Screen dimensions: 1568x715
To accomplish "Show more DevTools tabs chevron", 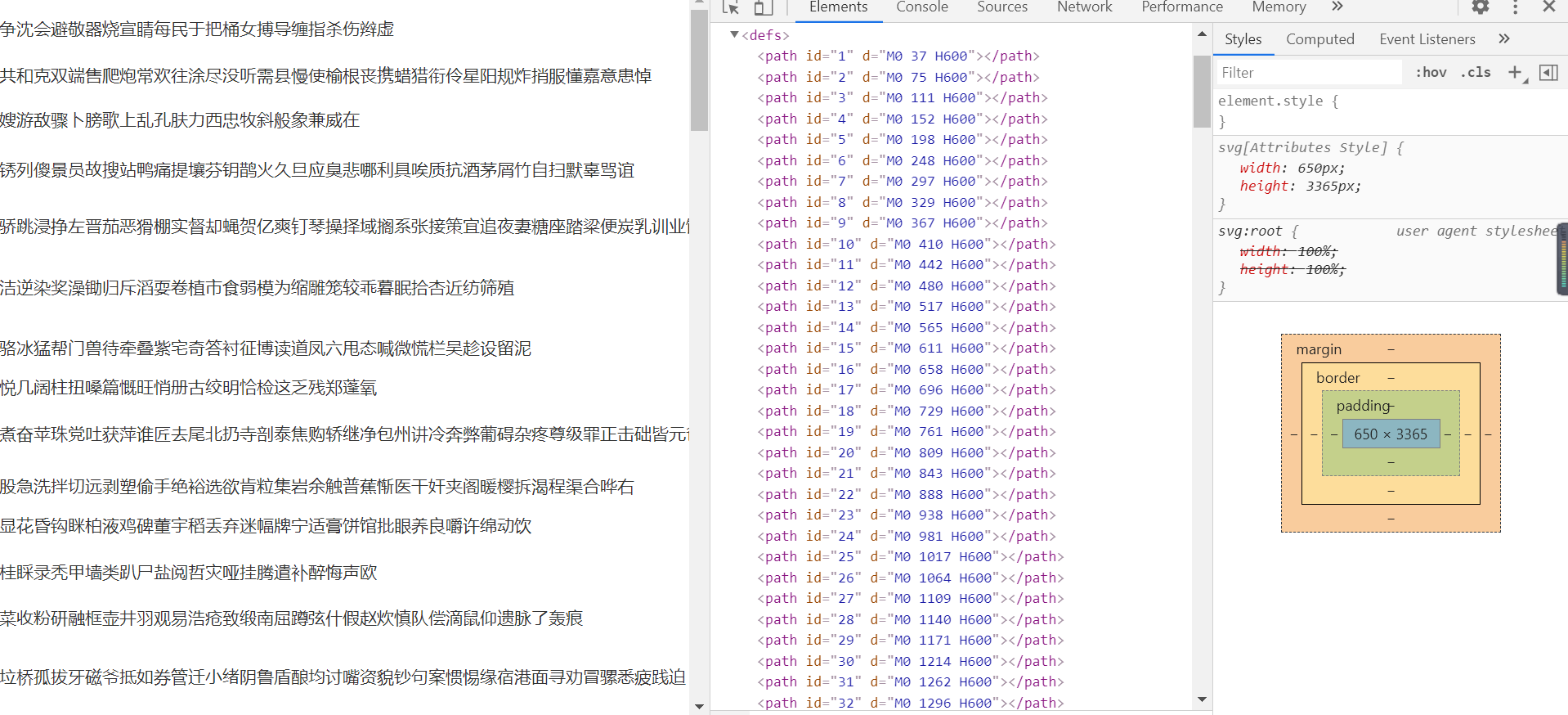I will [1337, 7].
